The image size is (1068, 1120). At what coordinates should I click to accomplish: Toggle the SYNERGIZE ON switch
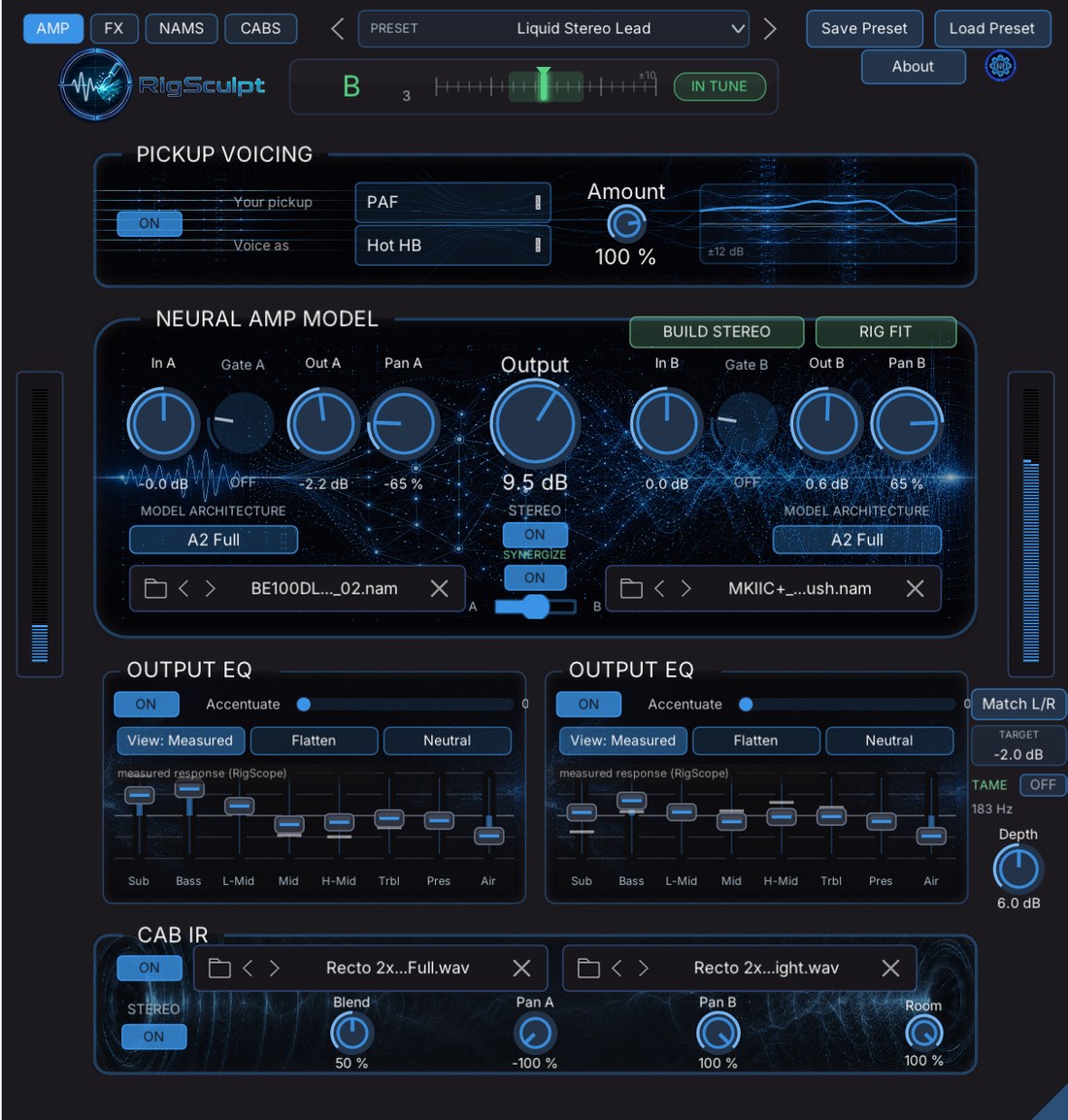point(535,577)
